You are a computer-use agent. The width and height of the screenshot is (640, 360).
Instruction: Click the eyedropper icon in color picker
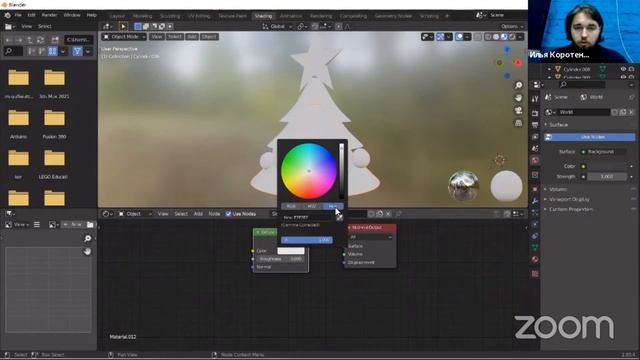tap(339, 218)
